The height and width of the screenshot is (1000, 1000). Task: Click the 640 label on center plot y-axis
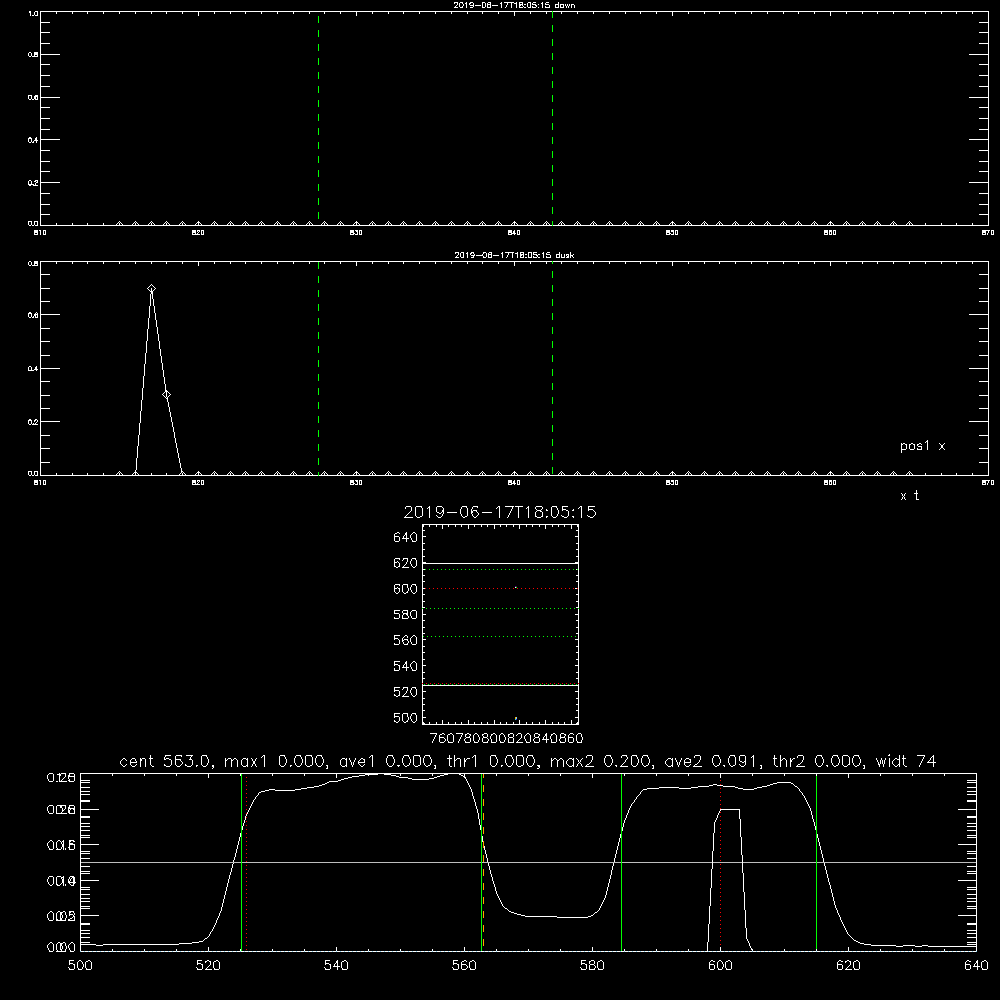tap(406, 537)
